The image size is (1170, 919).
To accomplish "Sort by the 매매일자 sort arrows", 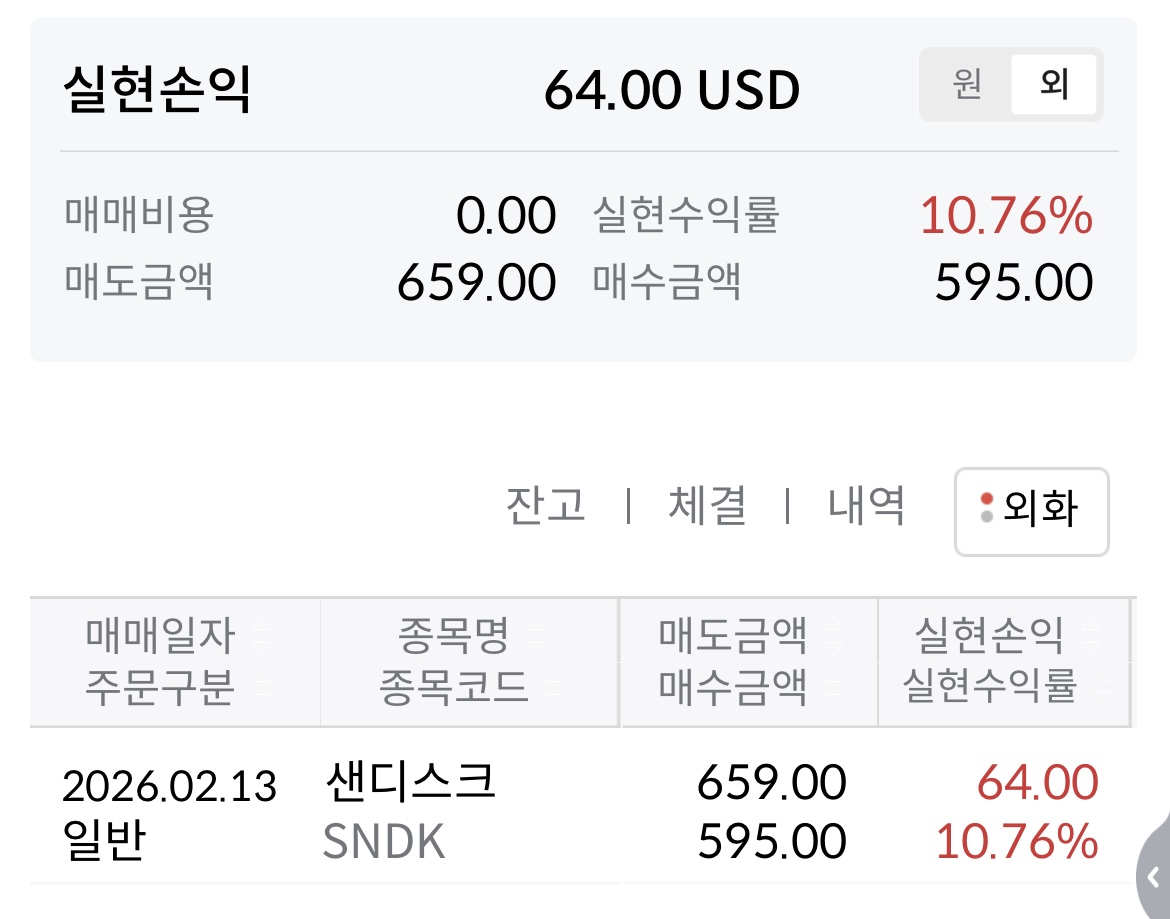I will point(261,635).
